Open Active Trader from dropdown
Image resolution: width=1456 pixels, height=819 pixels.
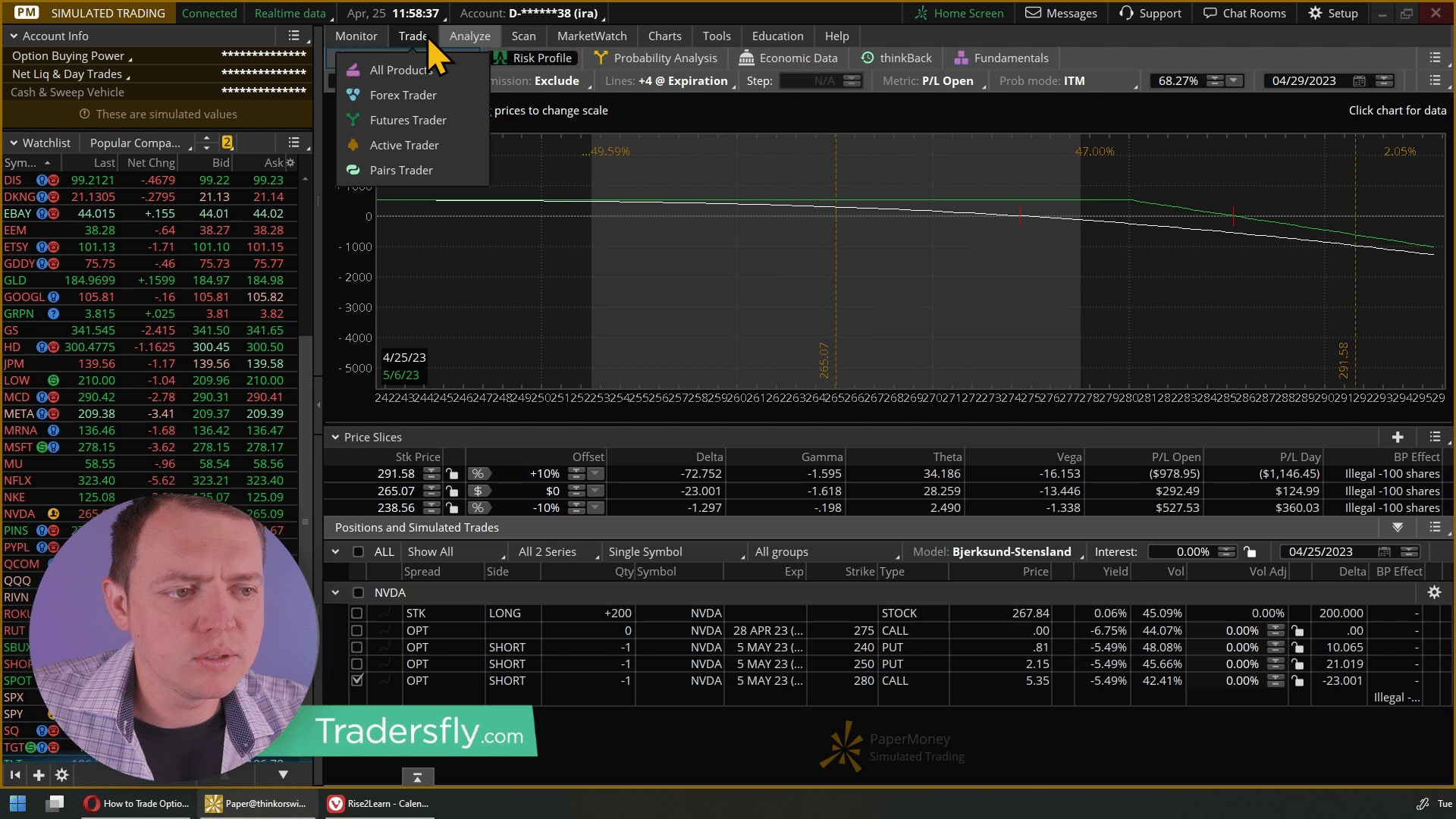point(404,145)
